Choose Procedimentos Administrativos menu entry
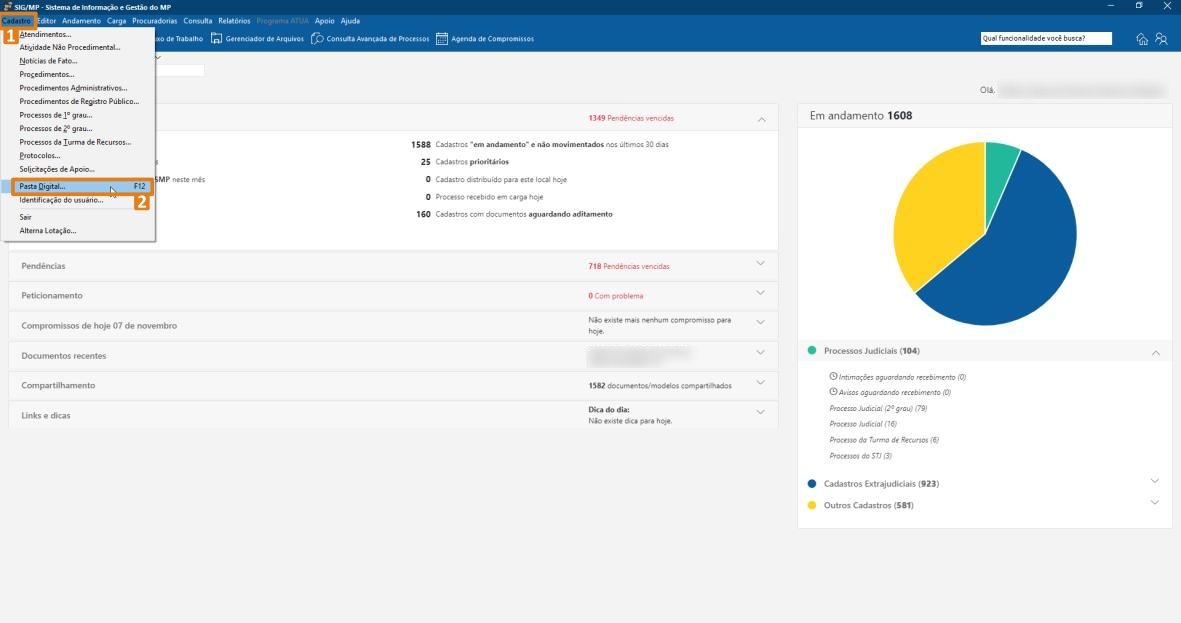1181x623 pixels. (73, 88)
